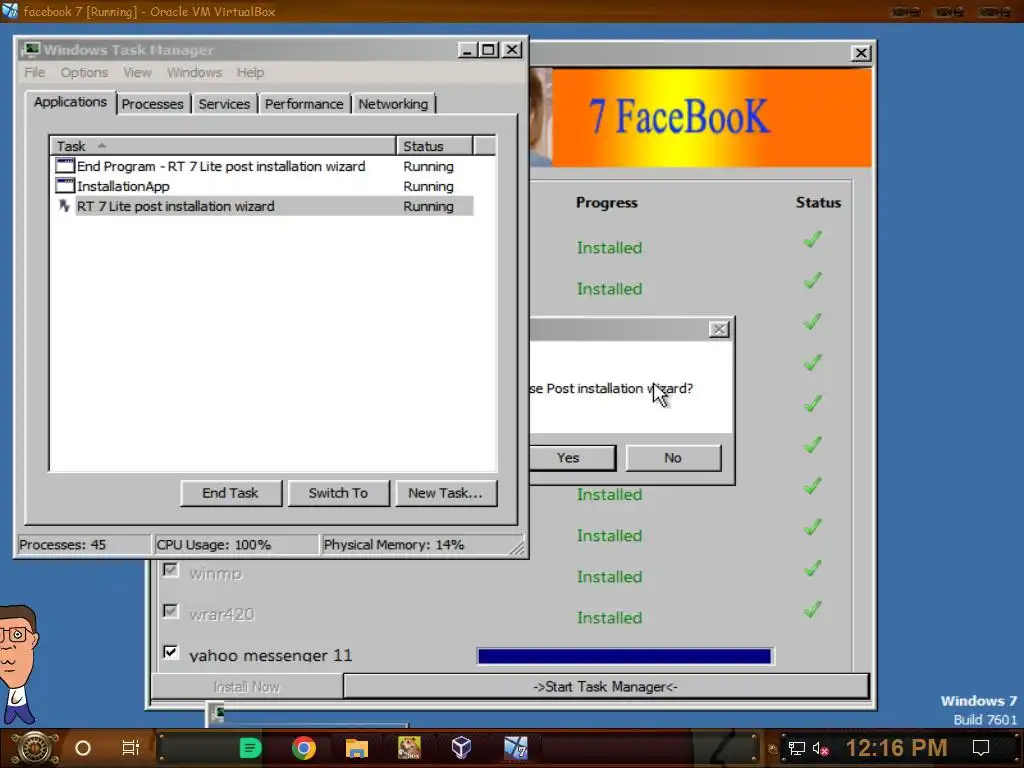
Task: Select the InstallationApp task row
Action: click(x=263, y=186)
